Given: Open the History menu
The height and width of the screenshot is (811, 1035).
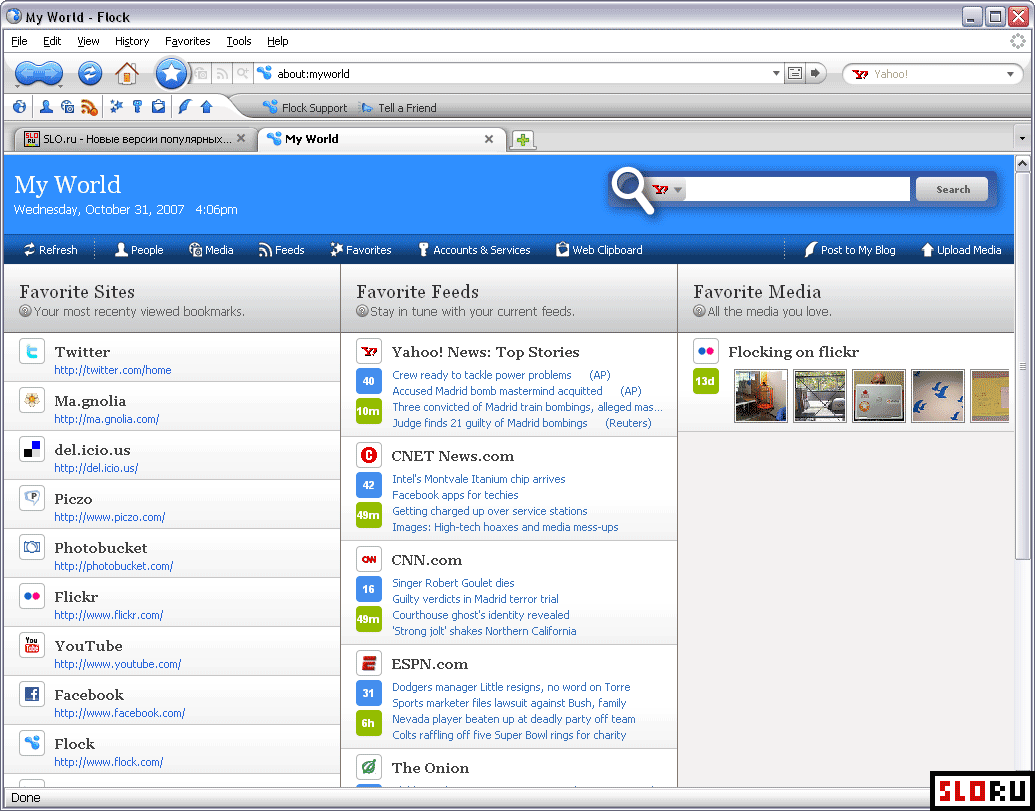Looking at the screenshot, I should pyautogui.click(x=132, y=41).
